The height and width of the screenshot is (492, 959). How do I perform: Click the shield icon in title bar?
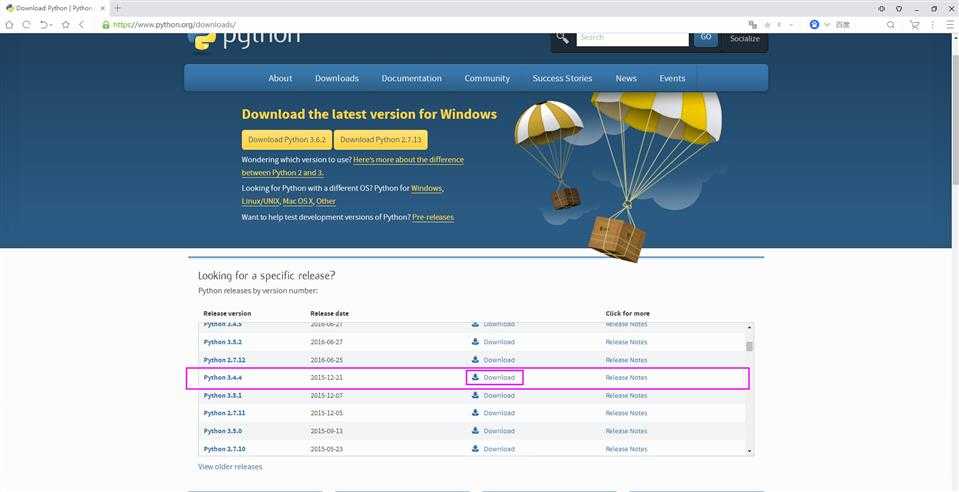tap(898, 9)
